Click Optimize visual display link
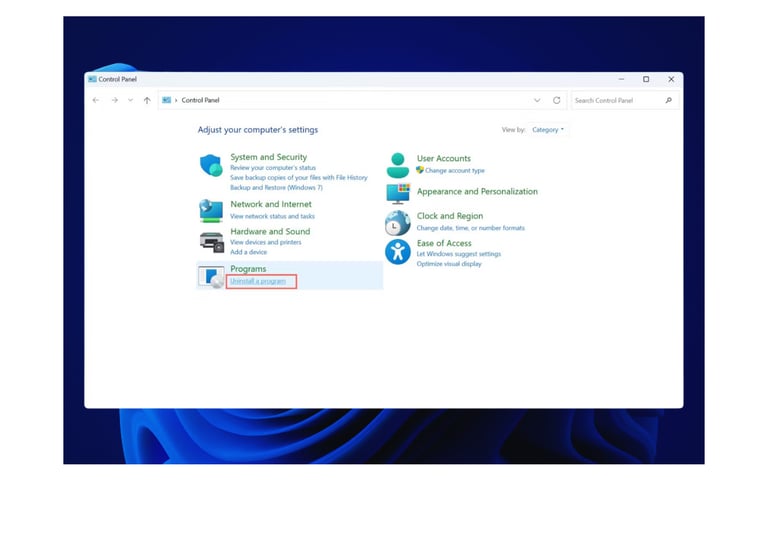The height and width of the screenshot is (539, 768). (x=449, y=264)
